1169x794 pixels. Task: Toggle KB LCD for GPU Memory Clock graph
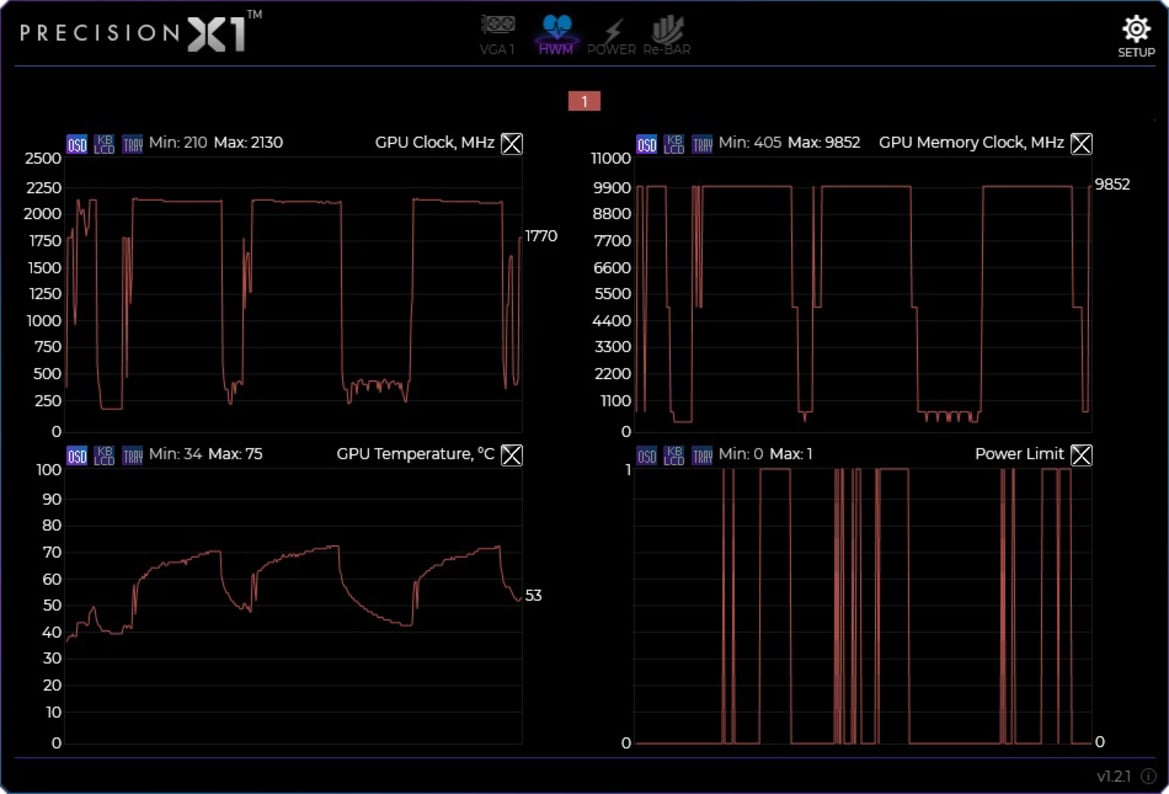[x=674, y=144]
